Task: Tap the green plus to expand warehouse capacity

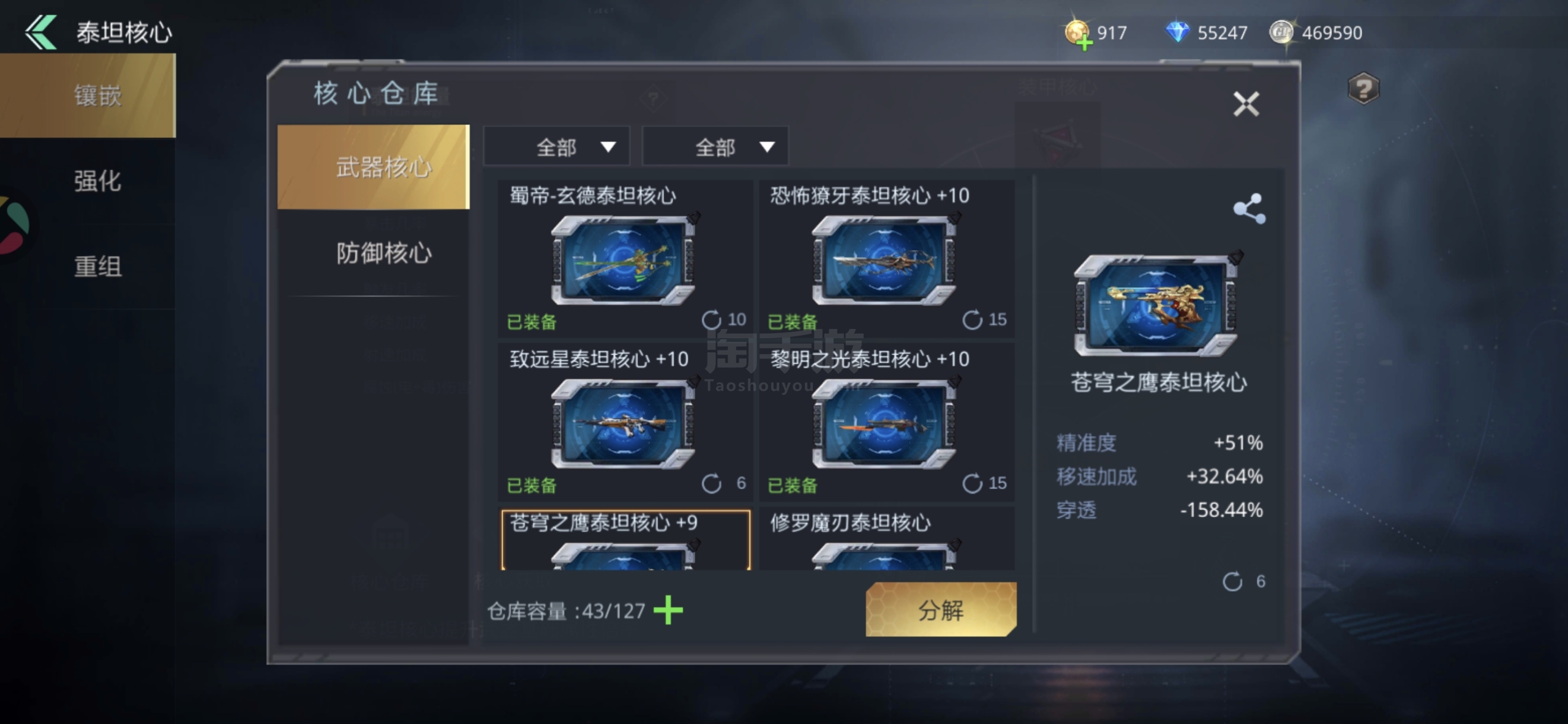Action: tap(668, 610)
